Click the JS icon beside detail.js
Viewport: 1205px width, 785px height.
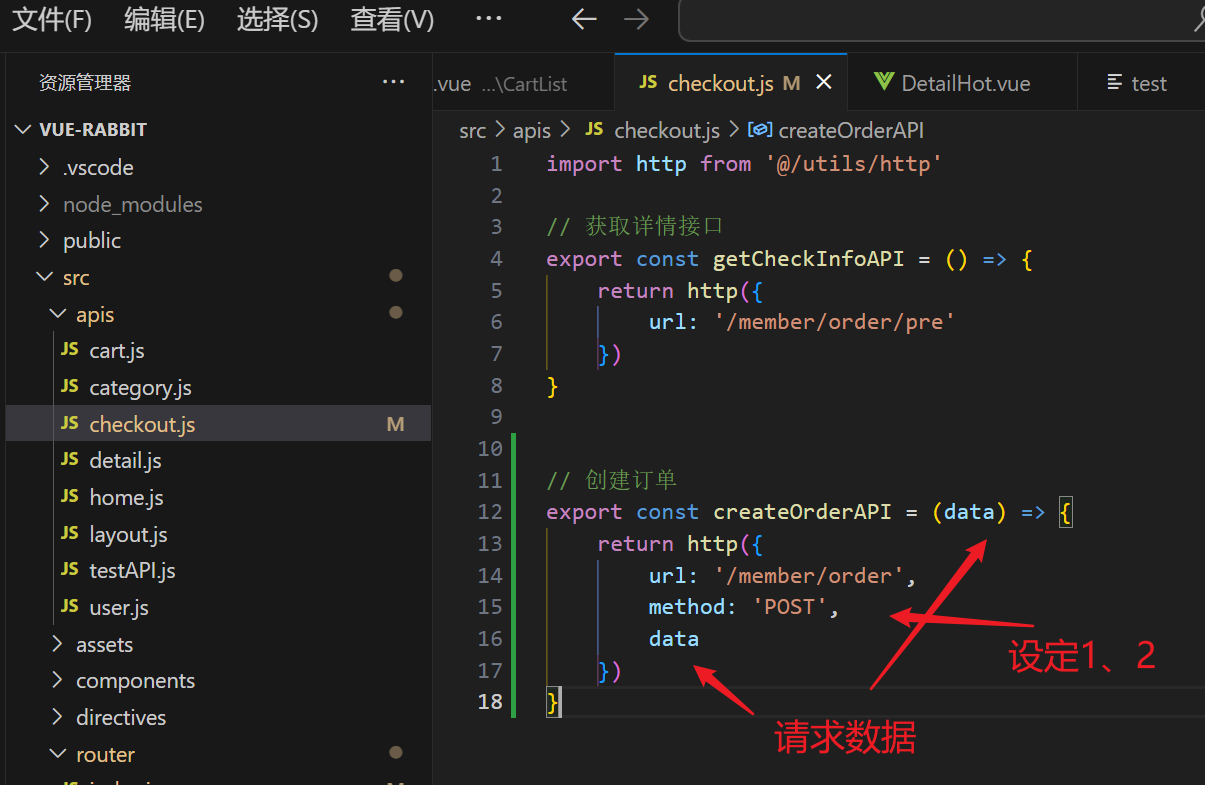[x=69, y=460]
